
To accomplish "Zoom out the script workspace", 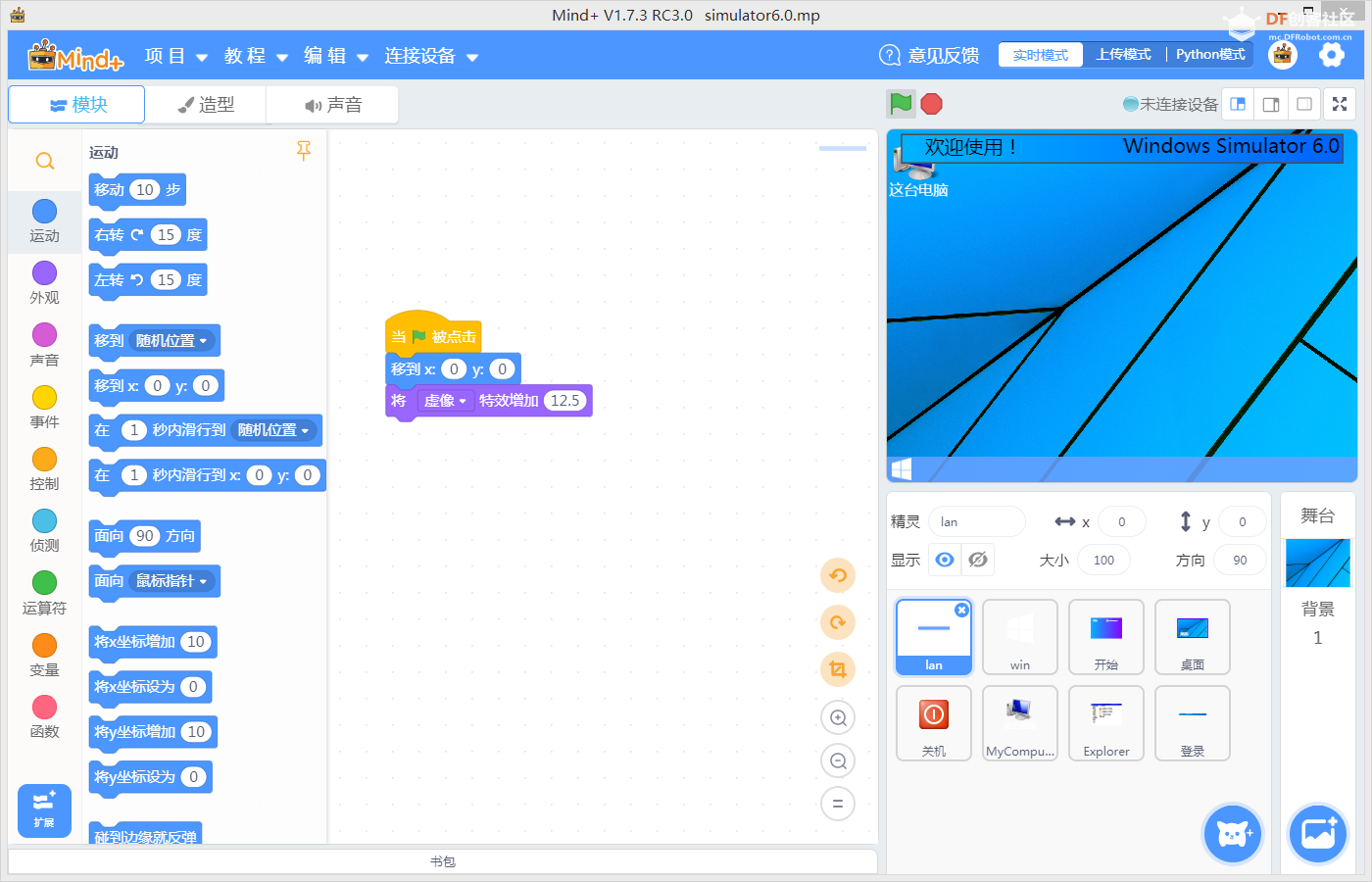I will pyautogui.click(x=838, y=760).
